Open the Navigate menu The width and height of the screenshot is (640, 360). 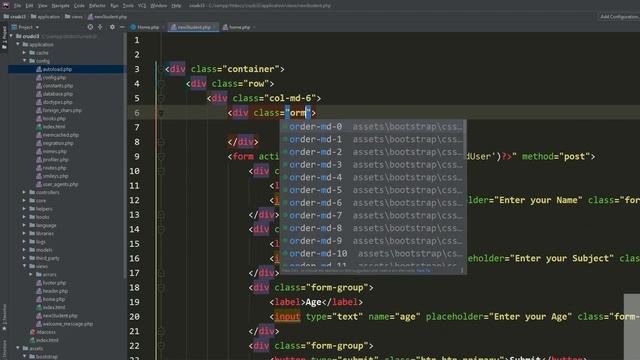coord(60,6)
